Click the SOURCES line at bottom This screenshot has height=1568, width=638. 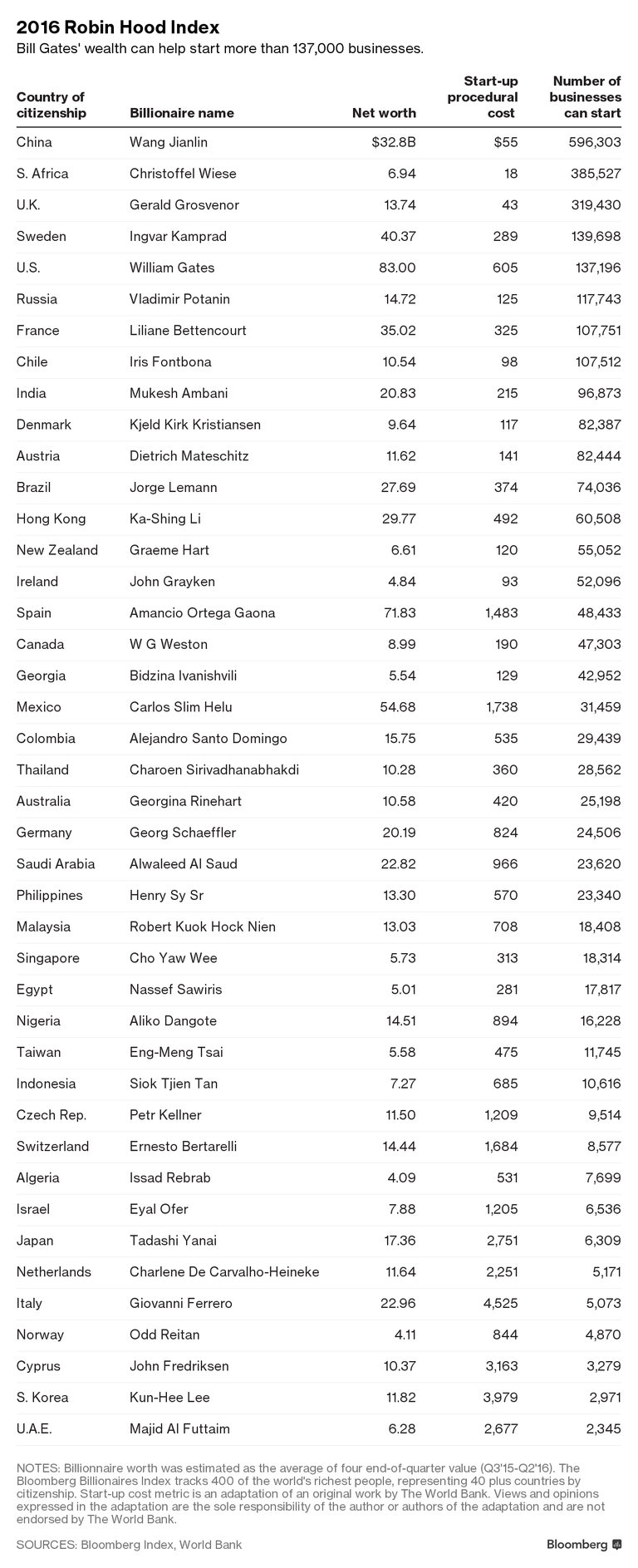129,1544
